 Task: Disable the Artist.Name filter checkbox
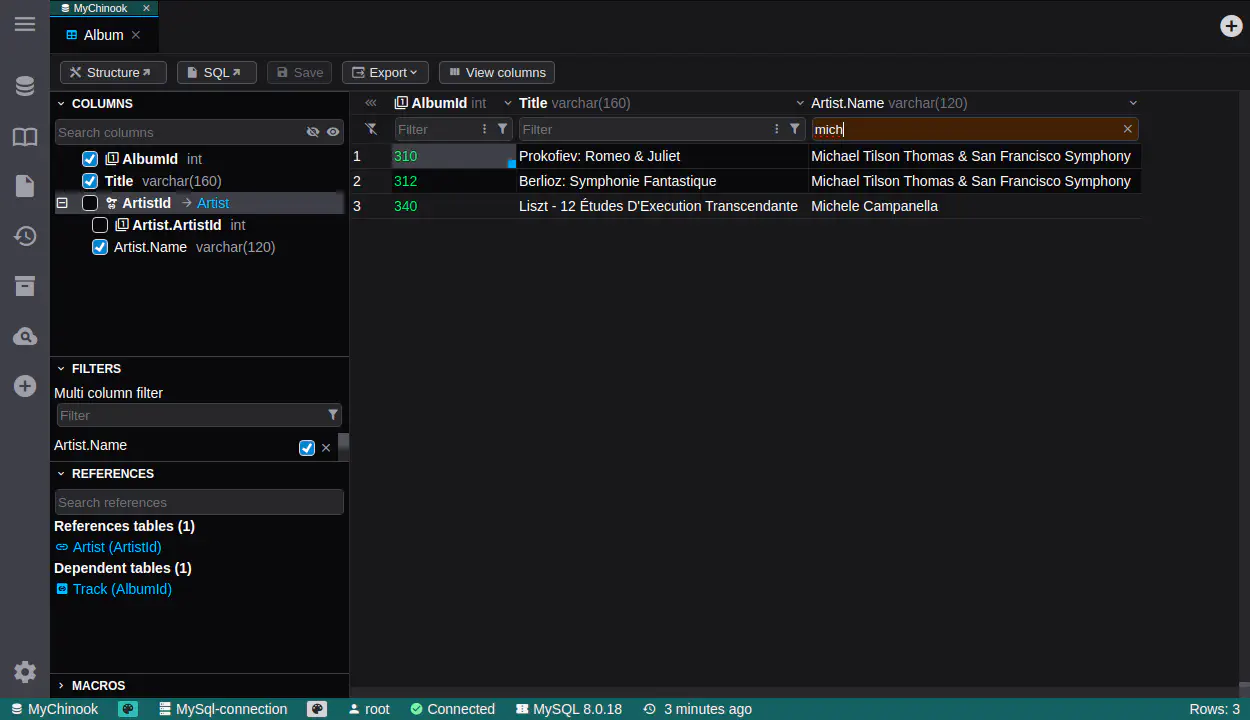point(307,448)
